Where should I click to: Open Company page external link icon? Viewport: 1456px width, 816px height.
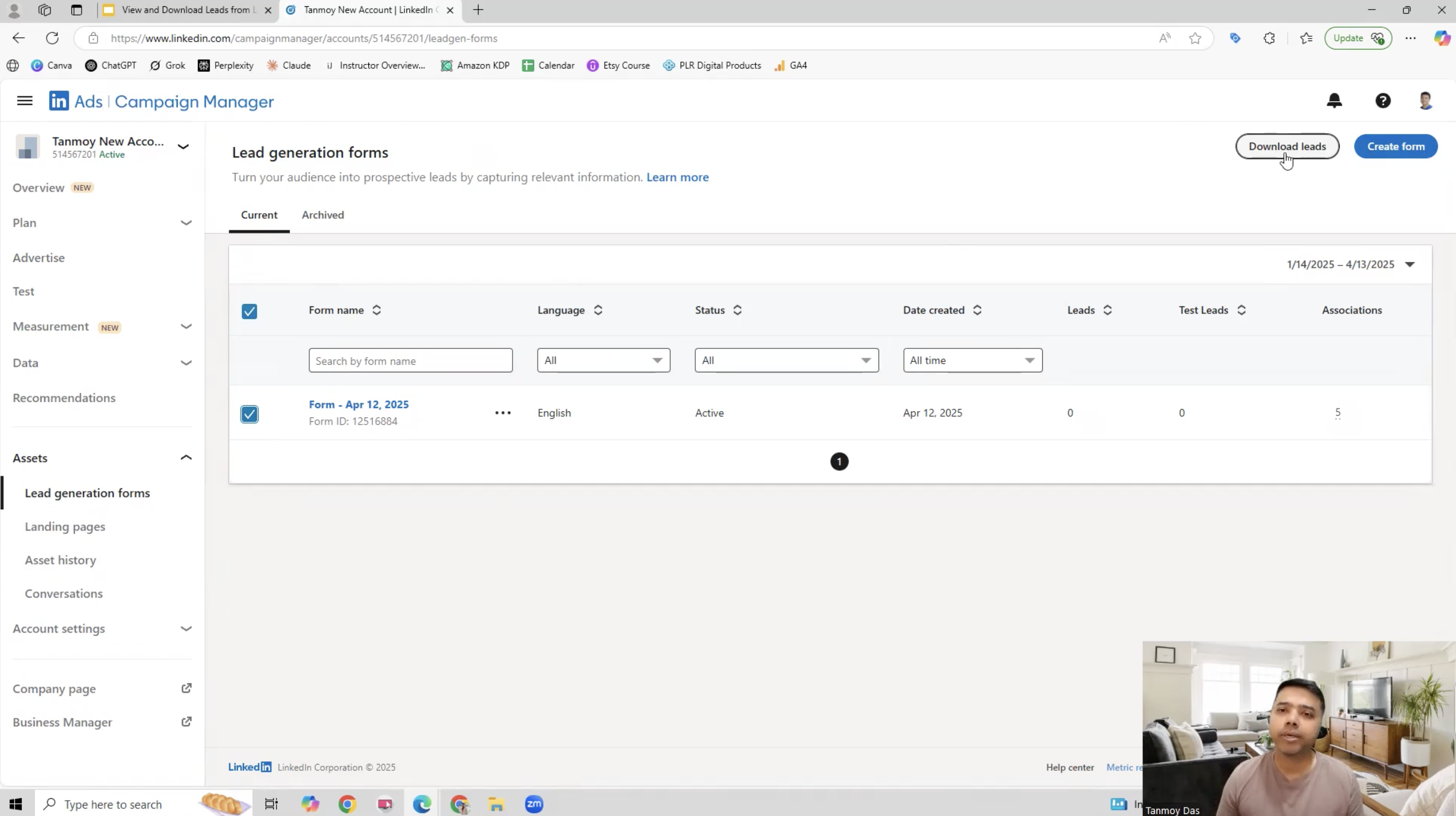(x=186, y=688)
